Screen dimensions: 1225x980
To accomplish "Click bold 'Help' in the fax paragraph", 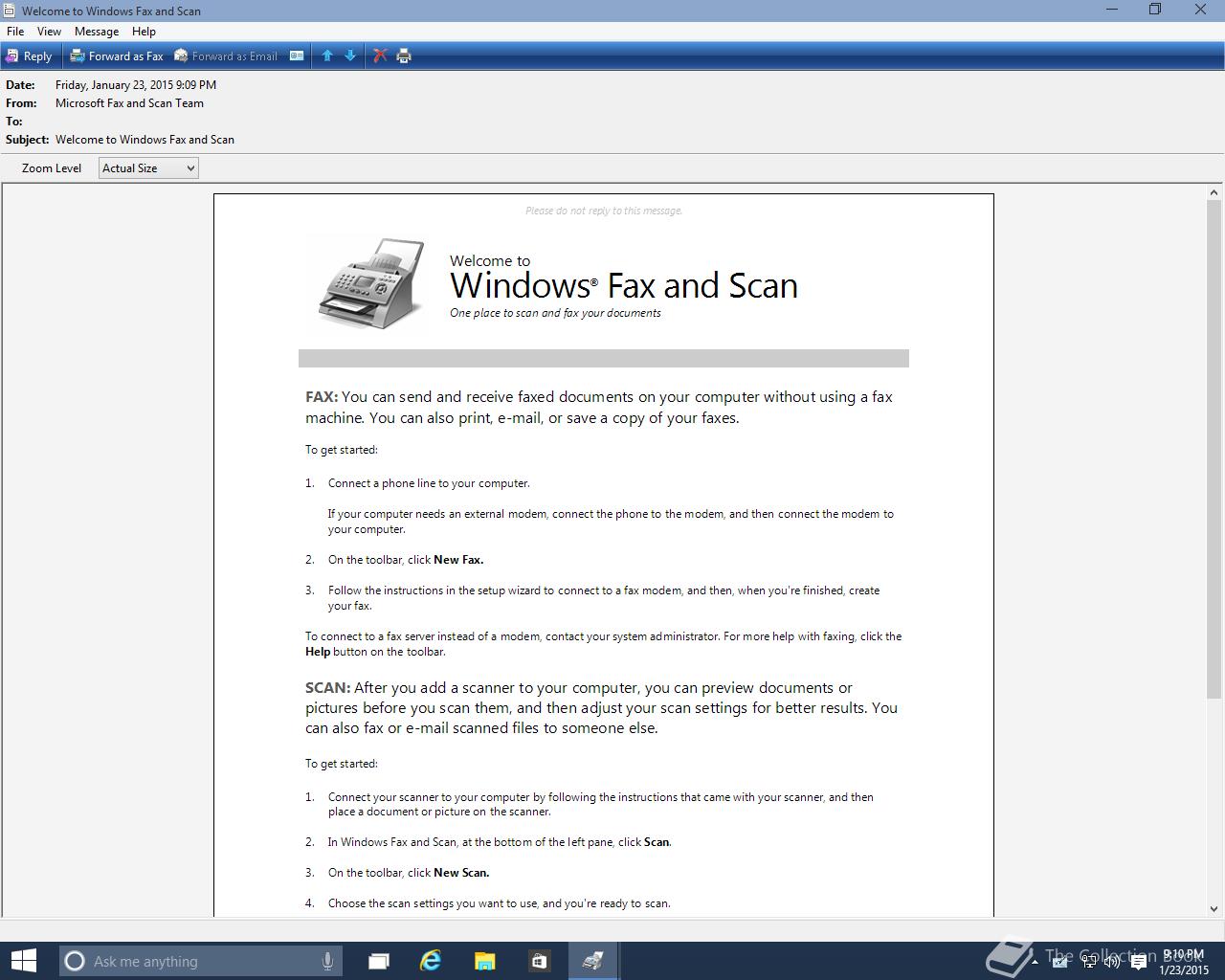I will pos(318,652).
